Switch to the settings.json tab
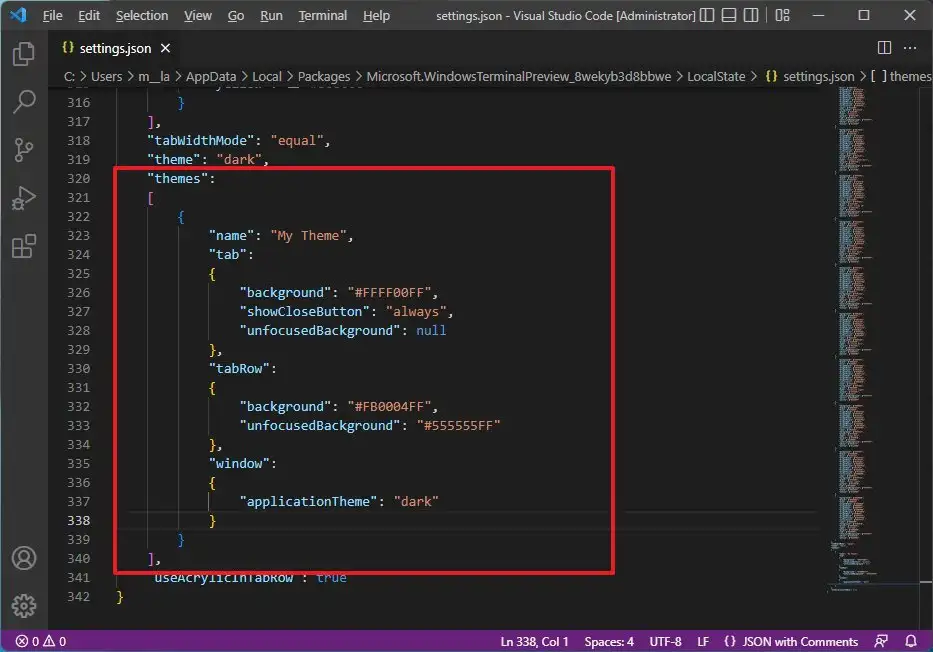This screenshot has width=933, height=652. pyautogui.click(x=110, y=47)
